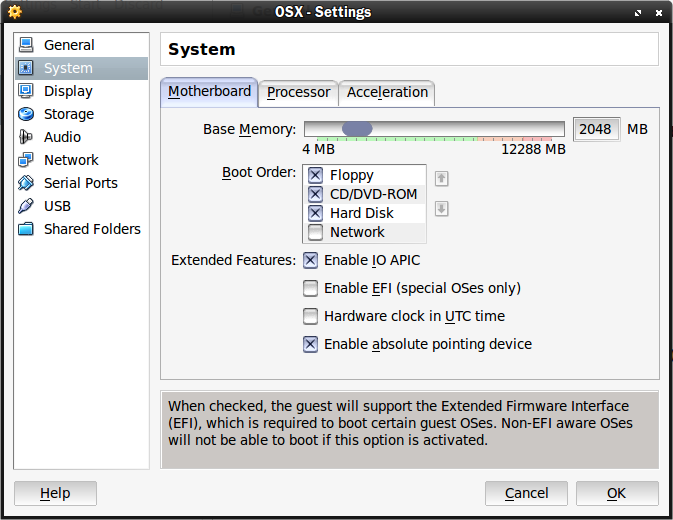Image resolution: width=673 pixels, height=520 pixels.
Task: Check Hardware clock in UTC time
Action: [x=310, y=316]
